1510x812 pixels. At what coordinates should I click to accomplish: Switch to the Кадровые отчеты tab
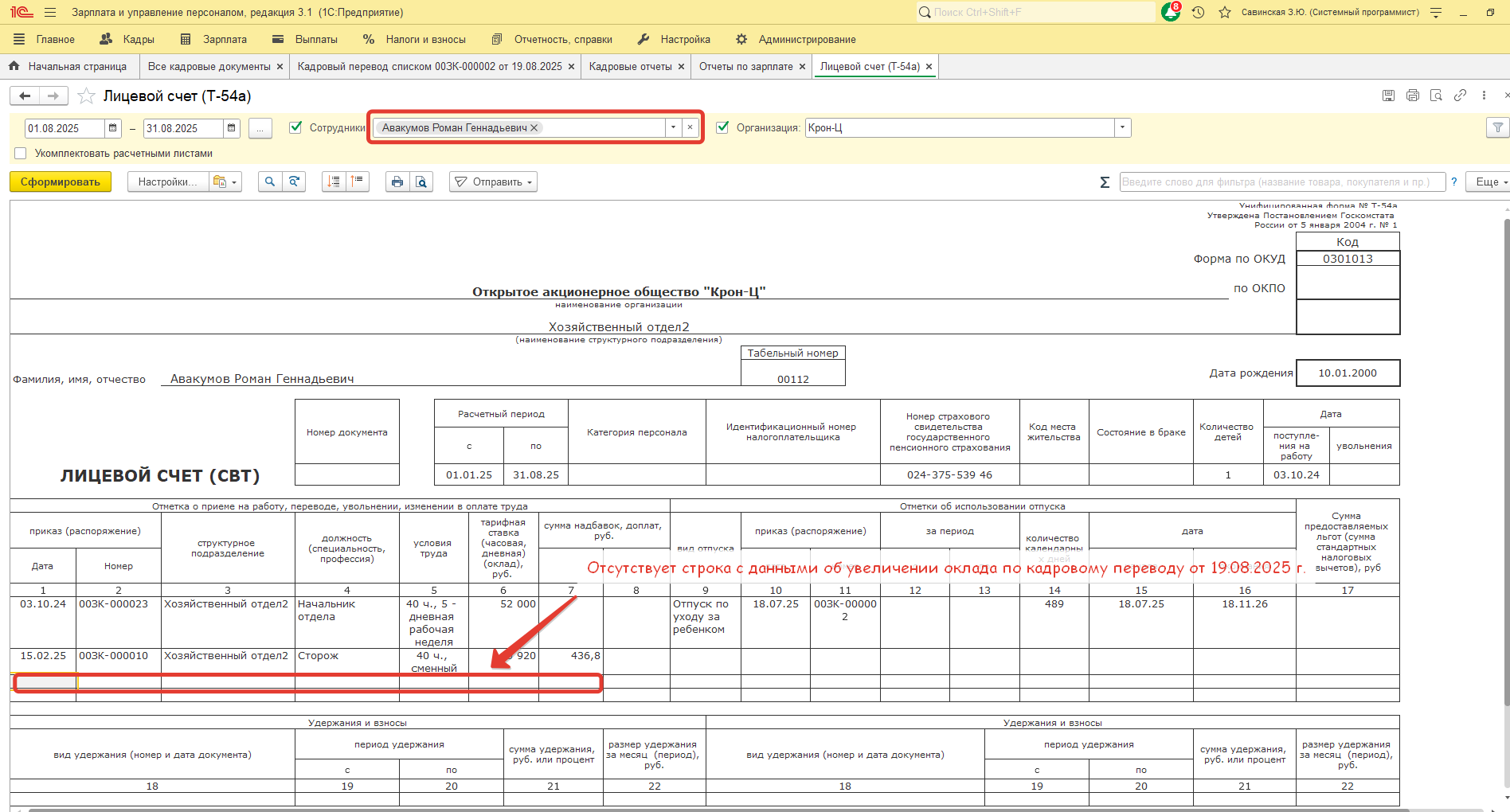click(x=630, y=67)
